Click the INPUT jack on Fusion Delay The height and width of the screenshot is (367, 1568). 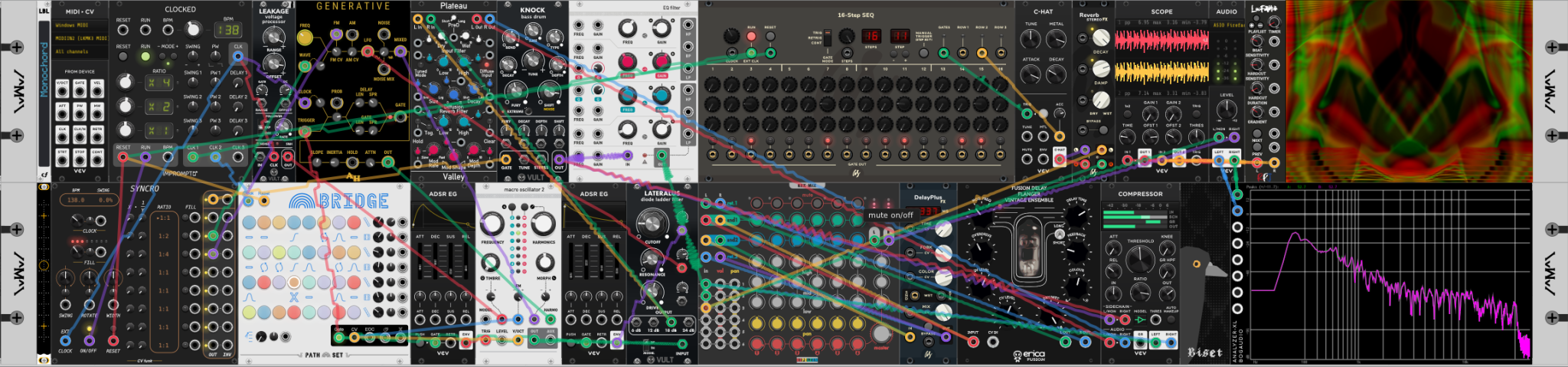pos(973,342)
